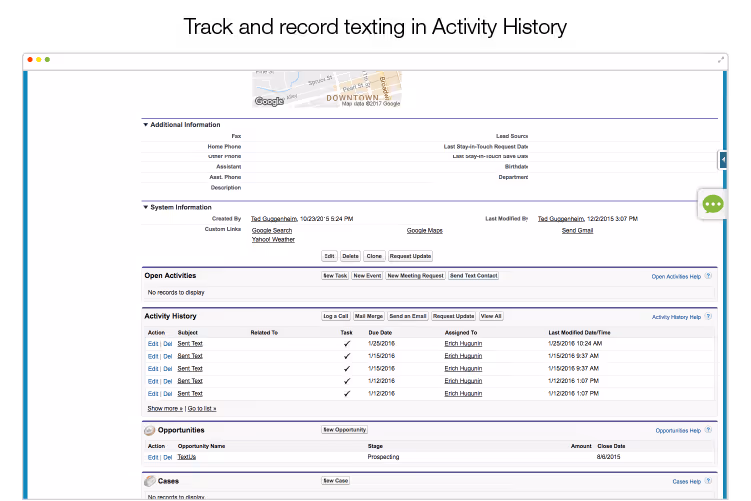Click Mail Merge button
Image resolution: width=751 pixels, height=501 pixels.
click(x=369, y=316)
